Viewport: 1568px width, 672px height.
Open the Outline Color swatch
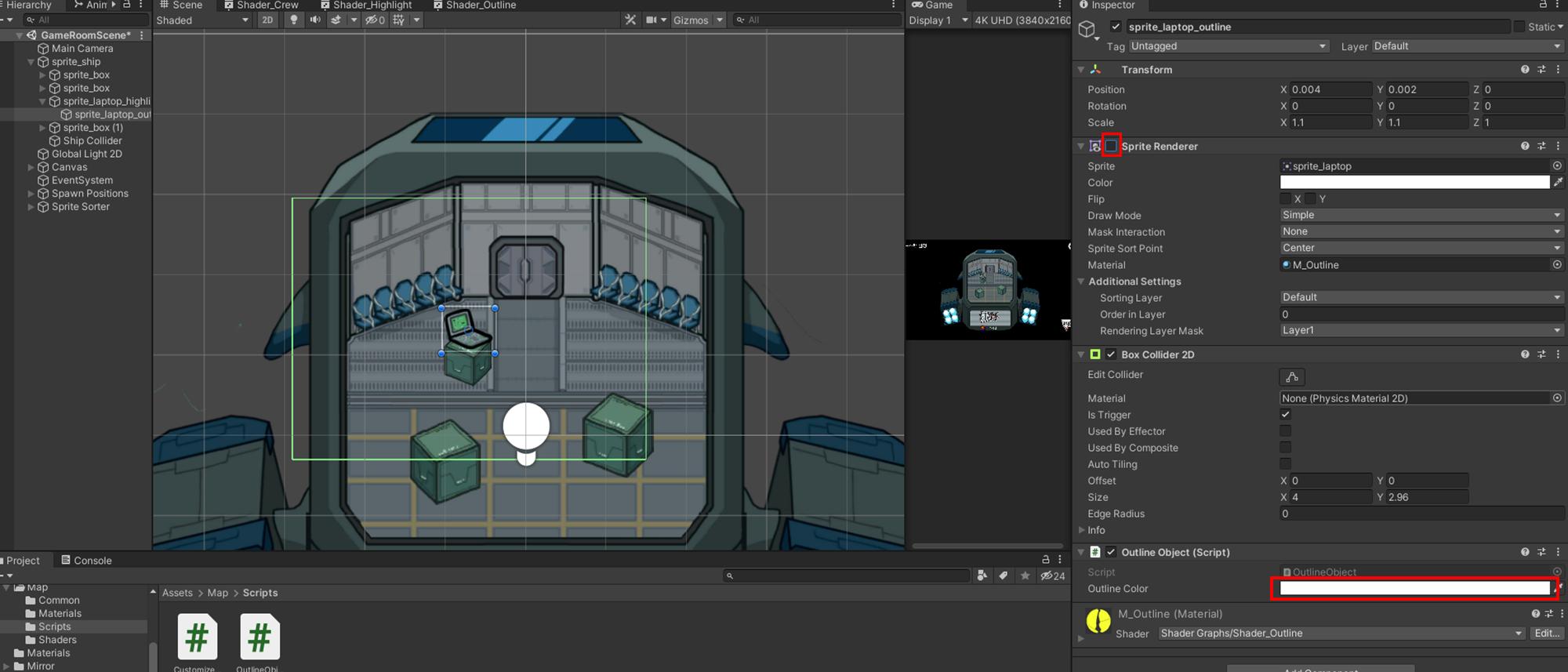(x=1414, y=589)
